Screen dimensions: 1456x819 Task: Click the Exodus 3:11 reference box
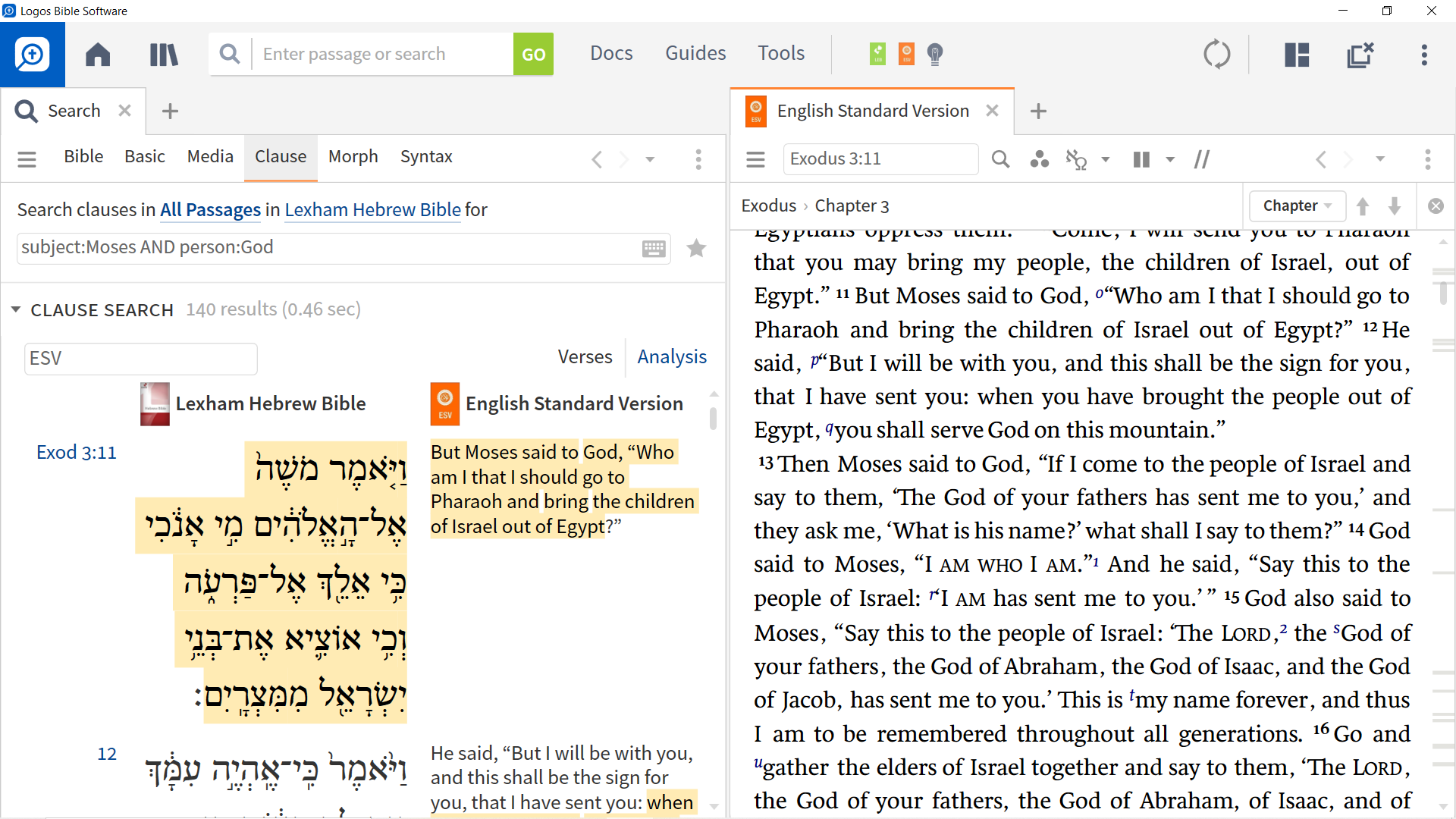click(x=880, y=158)
